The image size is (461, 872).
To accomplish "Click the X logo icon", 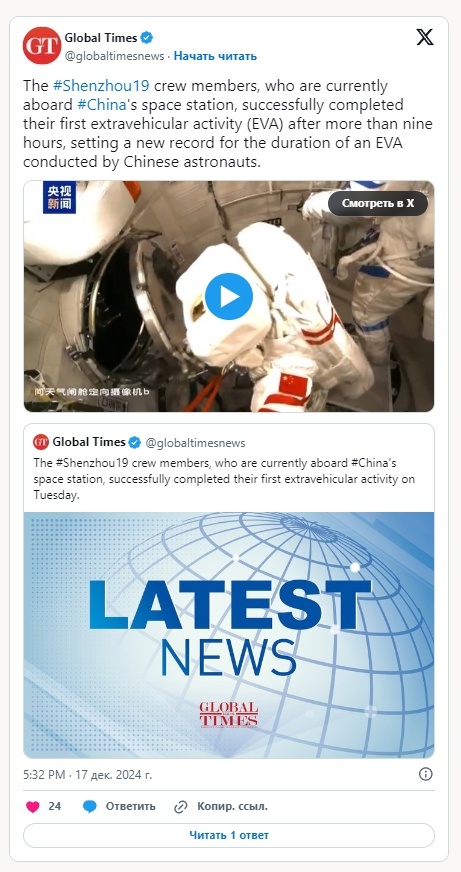I will pos(424,38).
